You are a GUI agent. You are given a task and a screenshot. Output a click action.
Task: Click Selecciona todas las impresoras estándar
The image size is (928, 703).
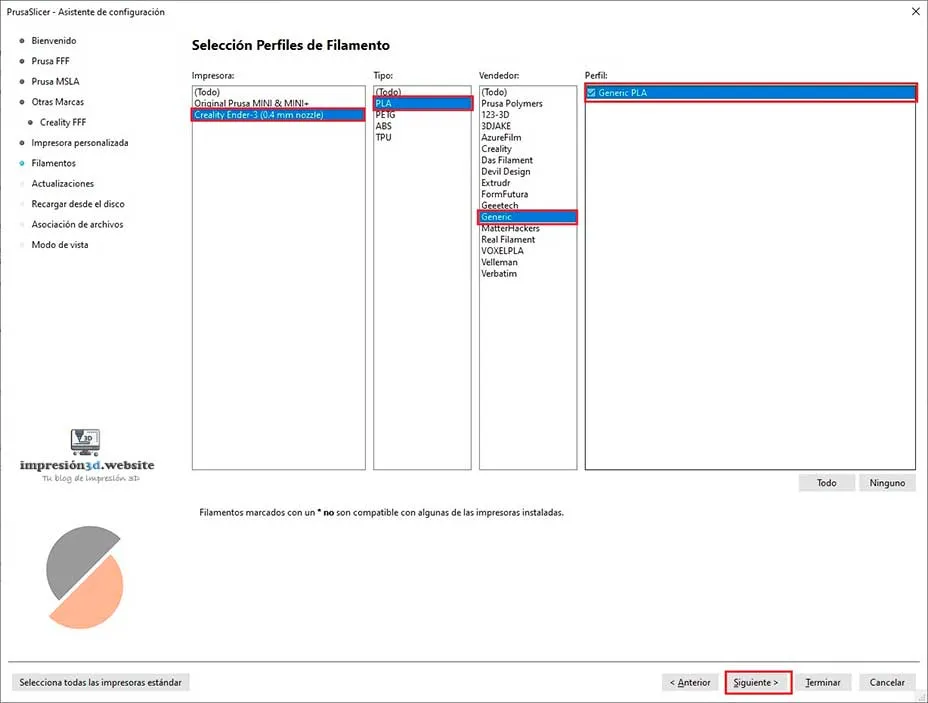(100, 682)
